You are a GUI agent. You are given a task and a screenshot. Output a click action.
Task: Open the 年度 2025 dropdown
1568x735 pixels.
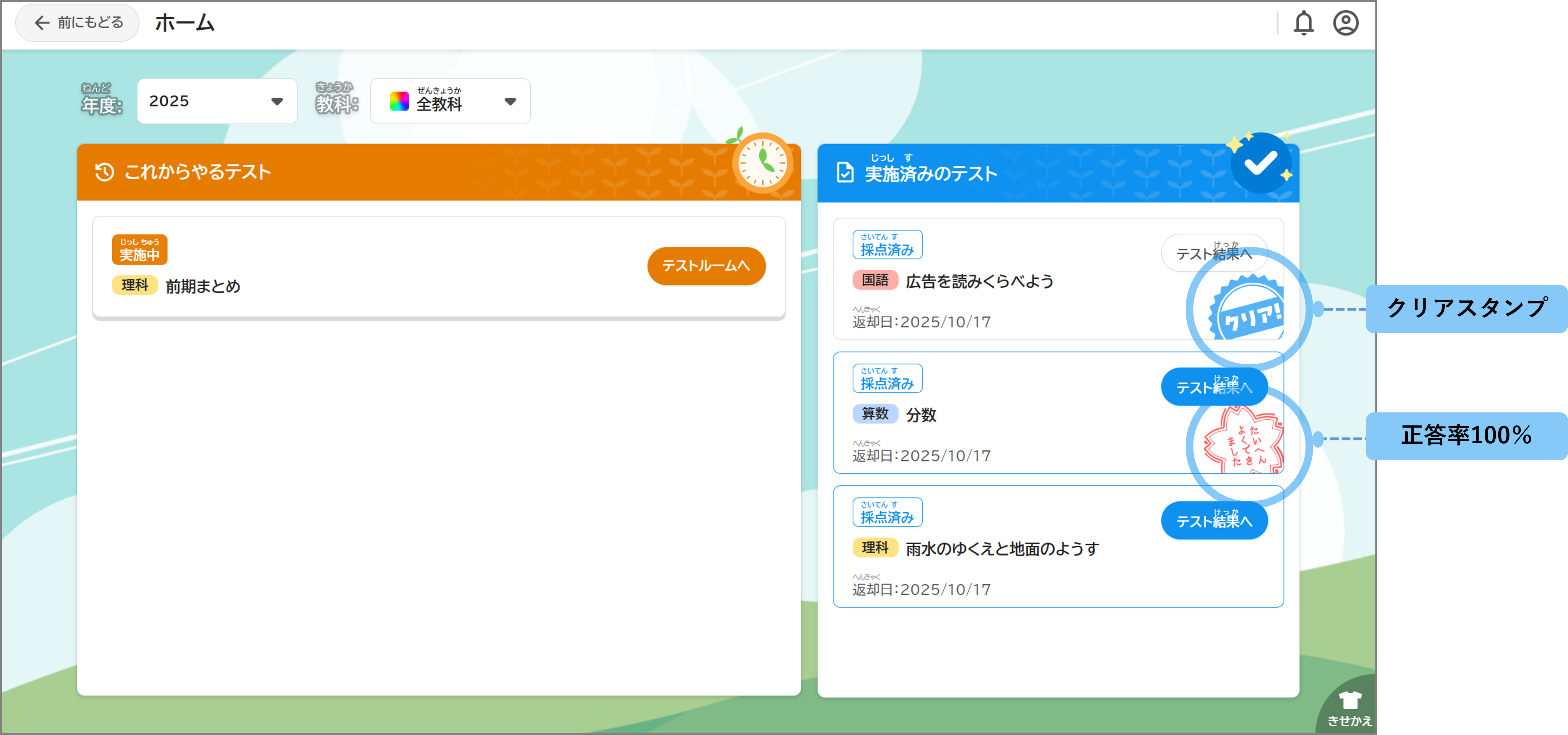pyautogui.click(x=217, y=101)
